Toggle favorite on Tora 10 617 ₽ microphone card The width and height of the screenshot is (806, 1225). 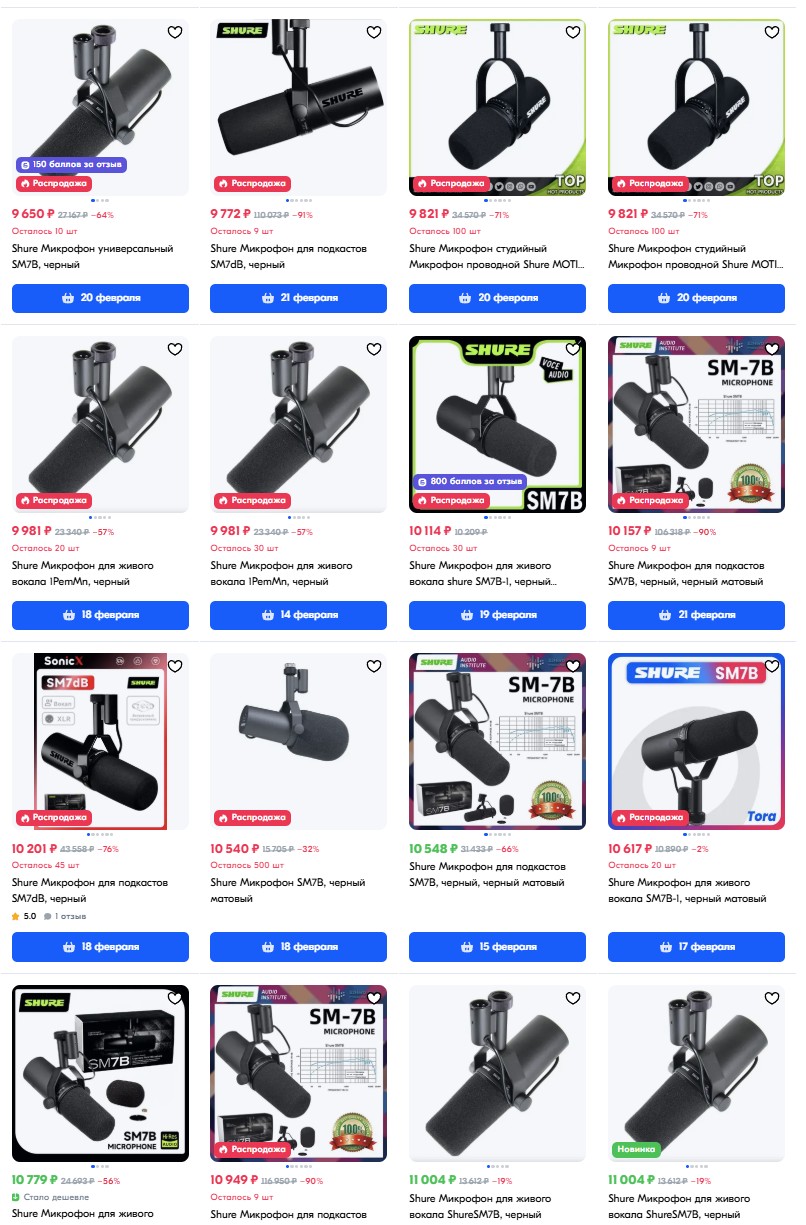(772, 666)
